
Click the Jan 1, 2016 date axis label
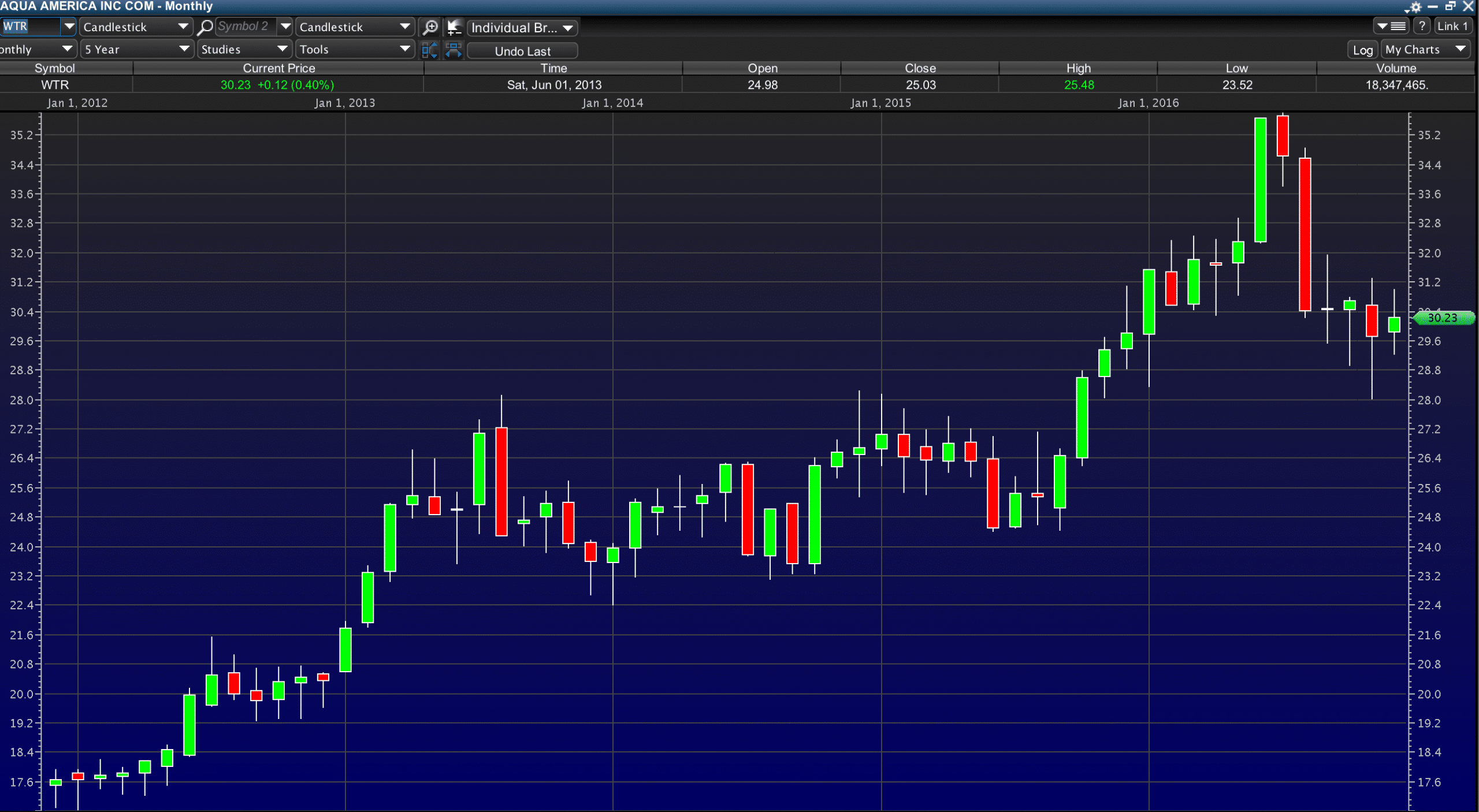(1149, 103)
